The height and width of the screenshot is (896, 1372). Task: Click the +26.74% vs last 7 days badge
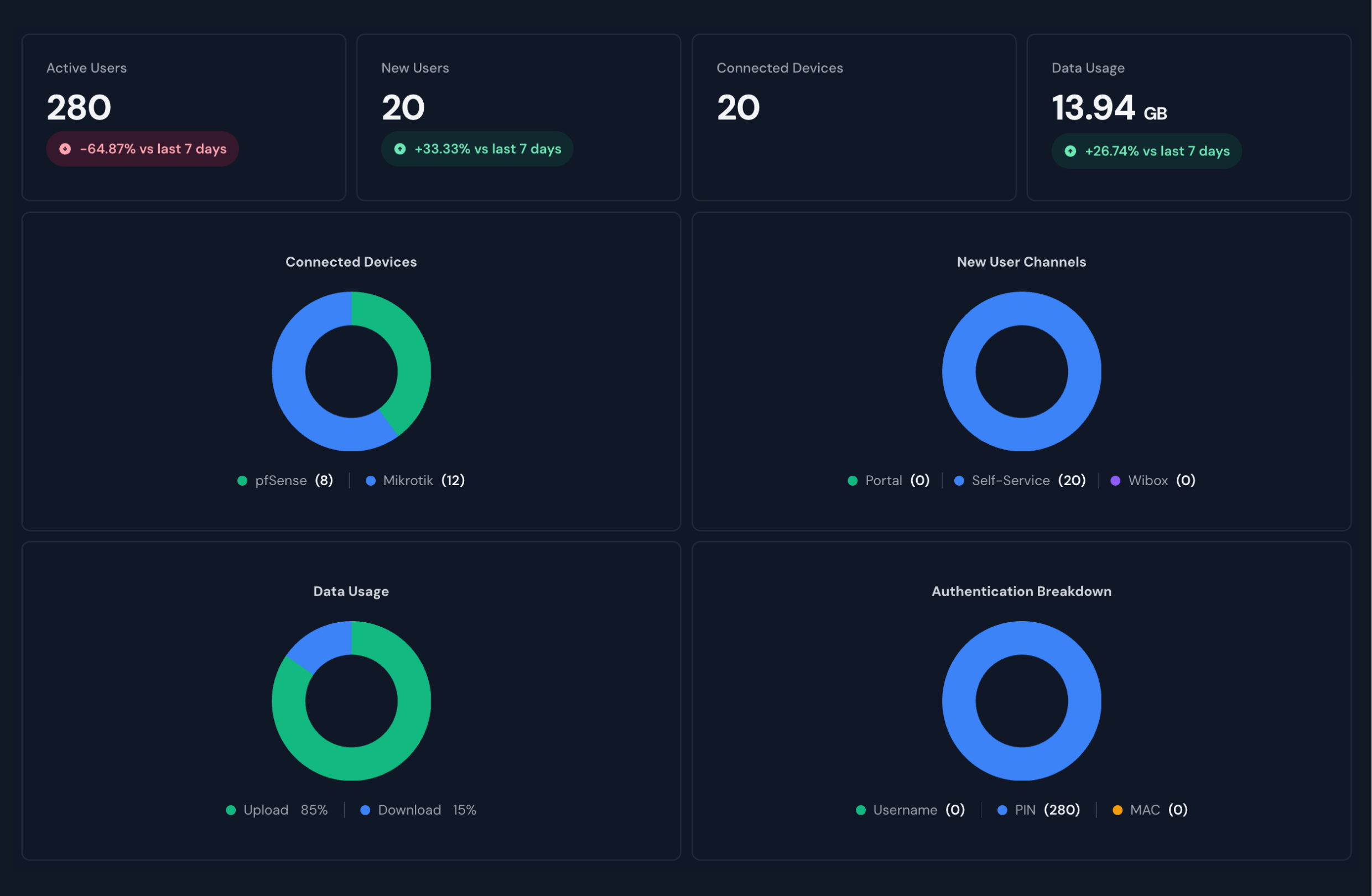(x=1146, y=152)
